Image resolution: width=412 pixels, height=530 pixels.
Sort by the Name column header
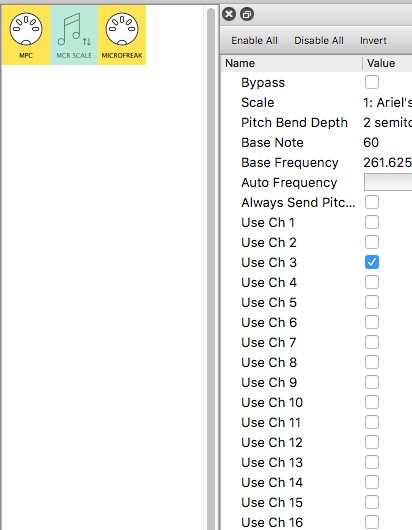(292, 63)
